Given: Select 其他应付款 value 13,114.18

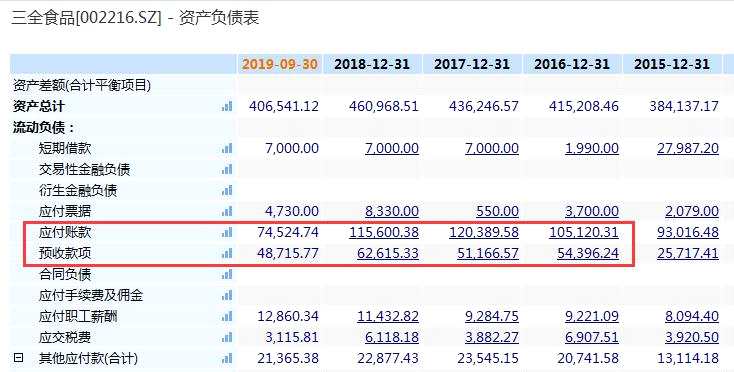Looking at the screenshot, I should coord(688,359).
